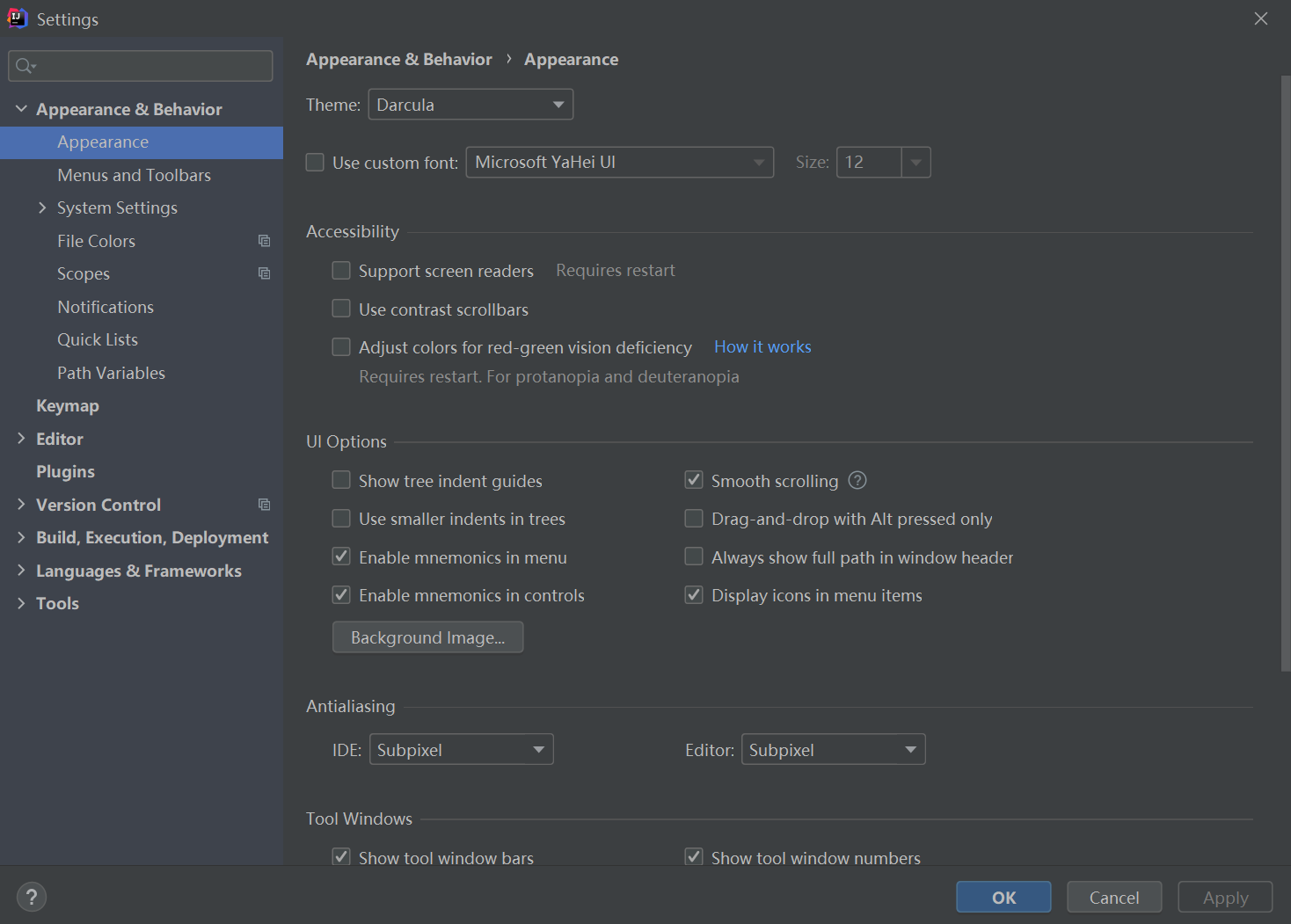Viewport: 1291px width, 924px height.
Task: Click inside the settings search field
Action: tap(141, 66)
